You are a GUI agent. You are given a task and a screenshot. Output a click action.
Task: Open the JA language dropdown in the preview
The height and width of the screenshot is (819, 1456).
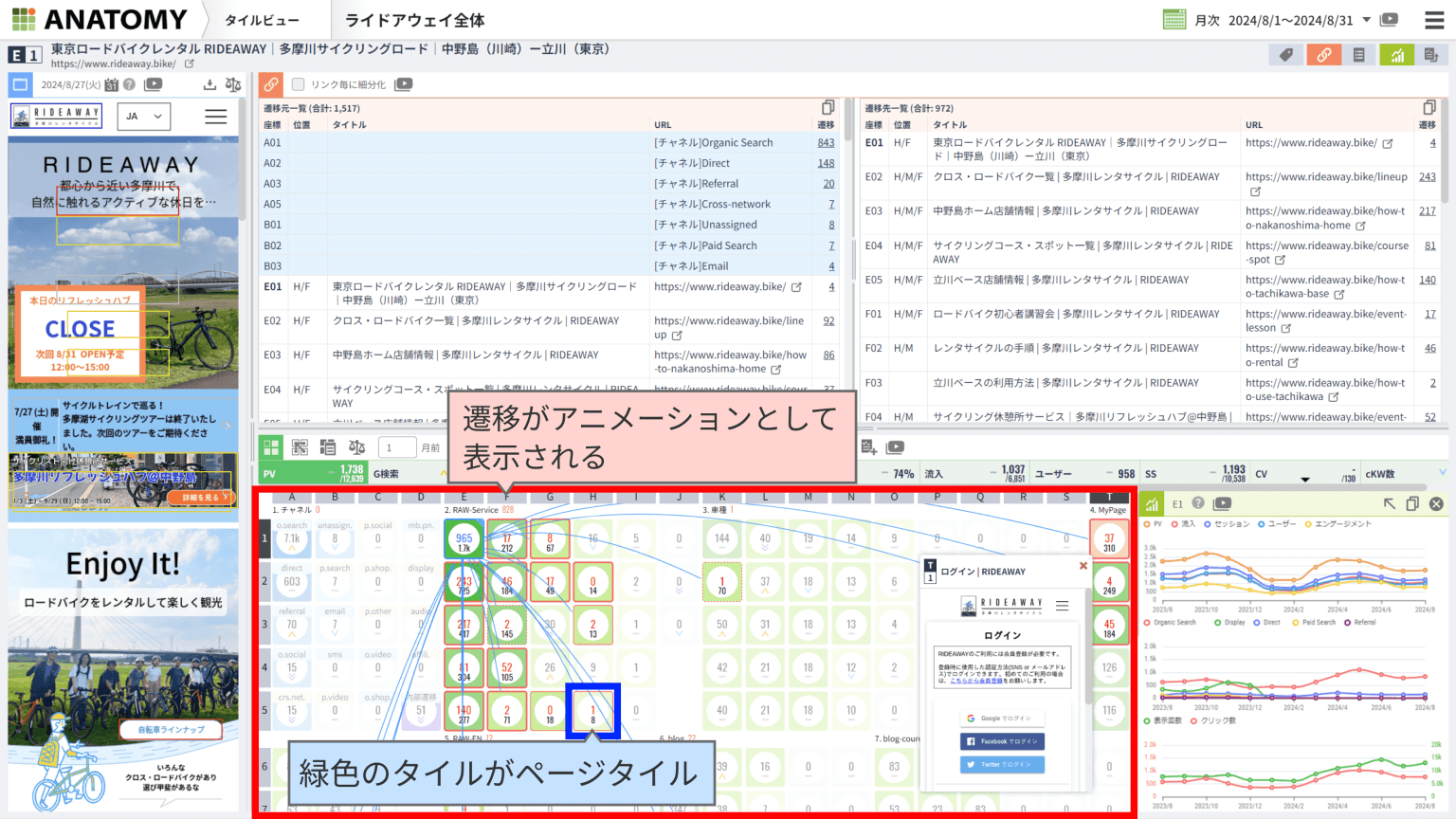coord(144,117)
